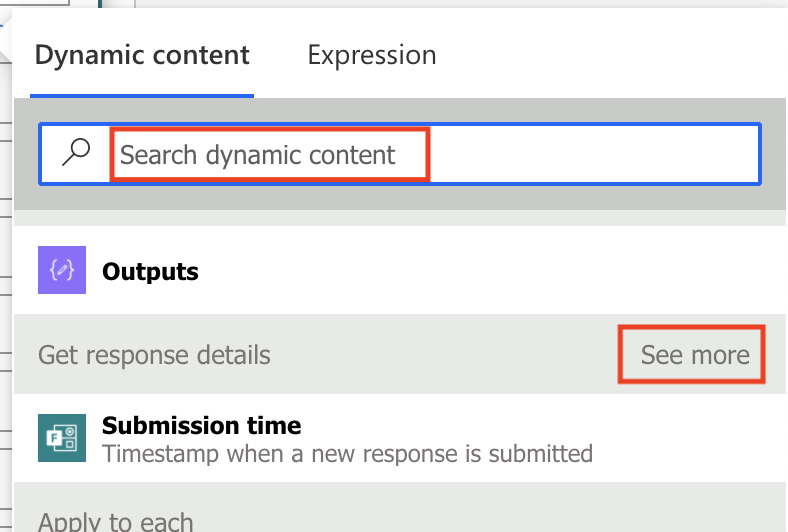
Task: Click the gray area surrounding the search box
Action: (400, 198)
